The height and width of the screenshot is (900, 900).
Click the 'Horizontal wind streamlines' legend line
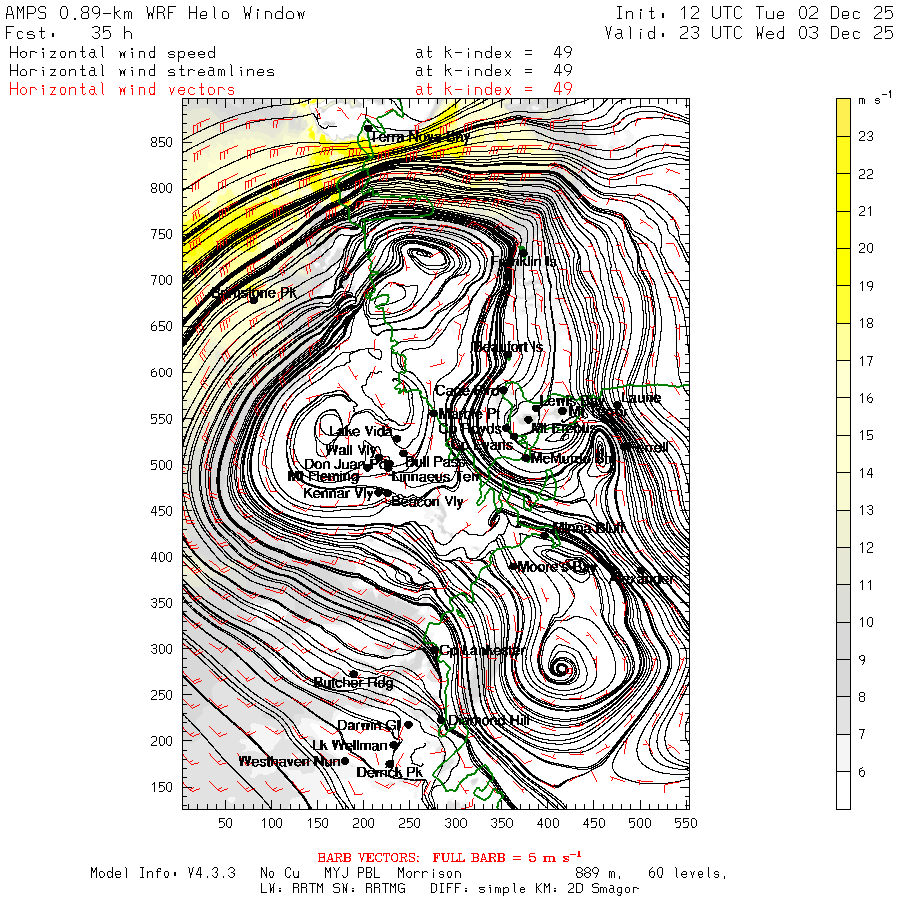(x=142, y=71)
